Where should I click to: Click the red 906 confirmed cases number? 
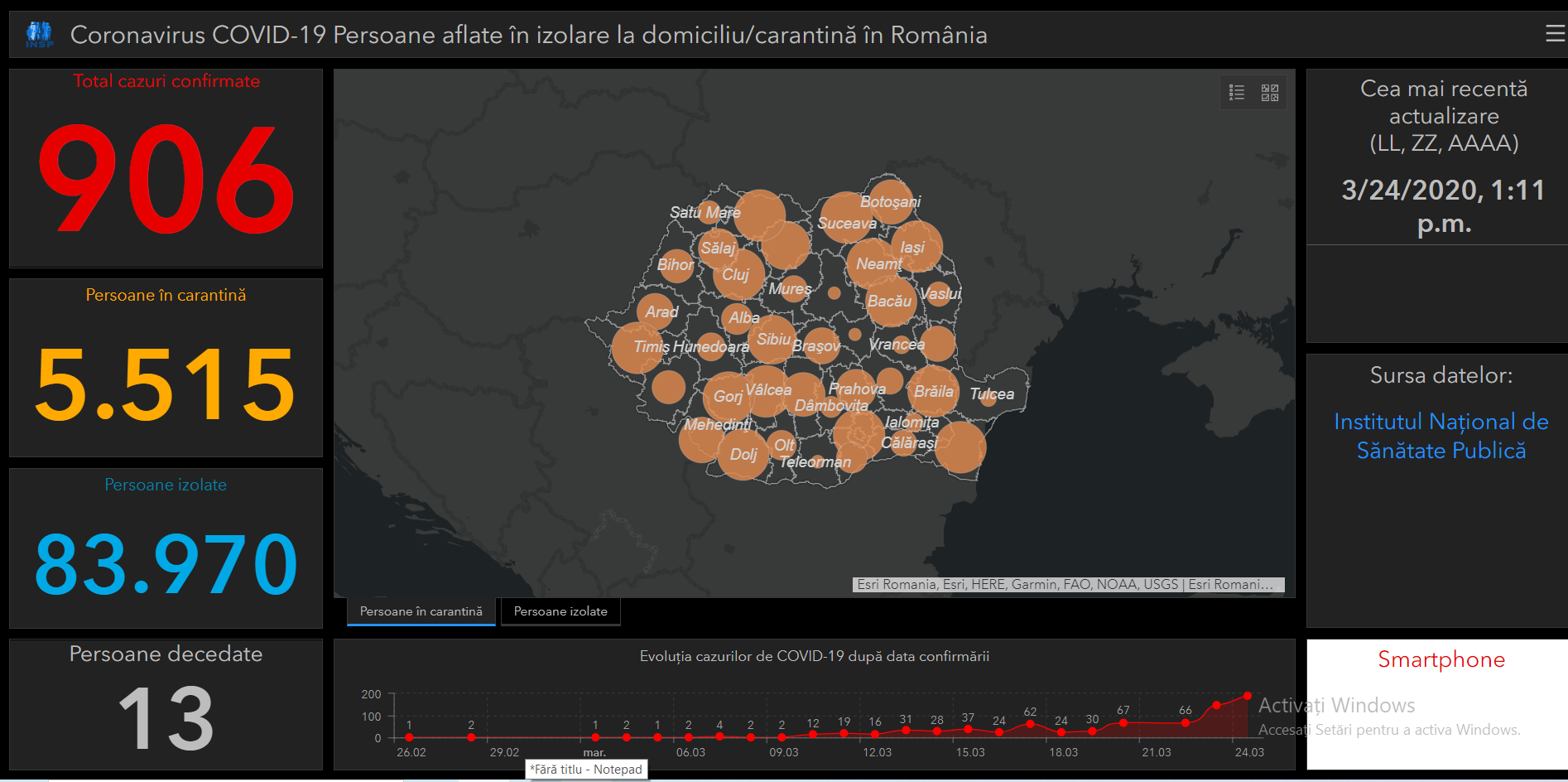pos(166,180)
